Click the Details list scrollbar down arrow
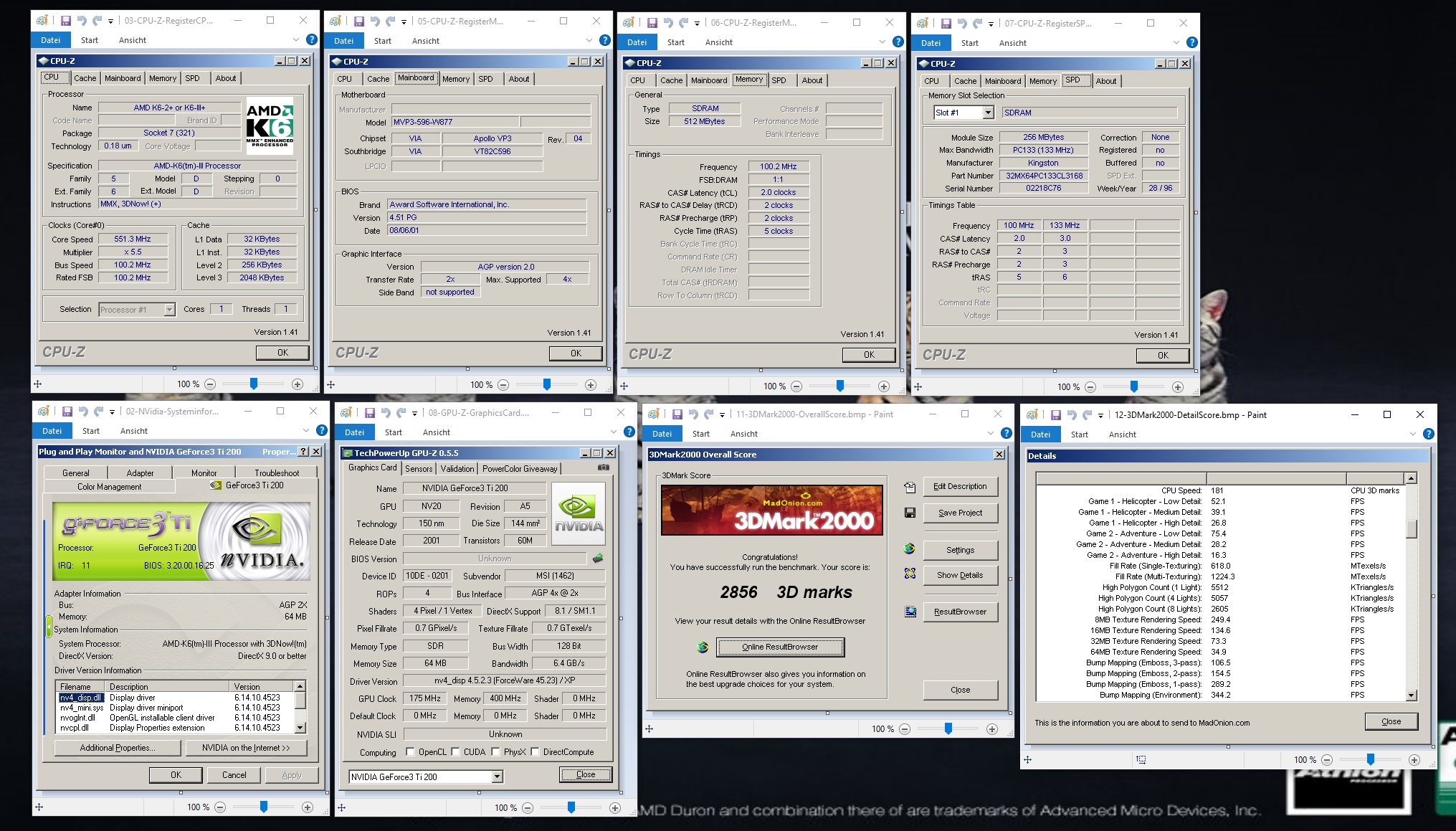 (1411, 695)
